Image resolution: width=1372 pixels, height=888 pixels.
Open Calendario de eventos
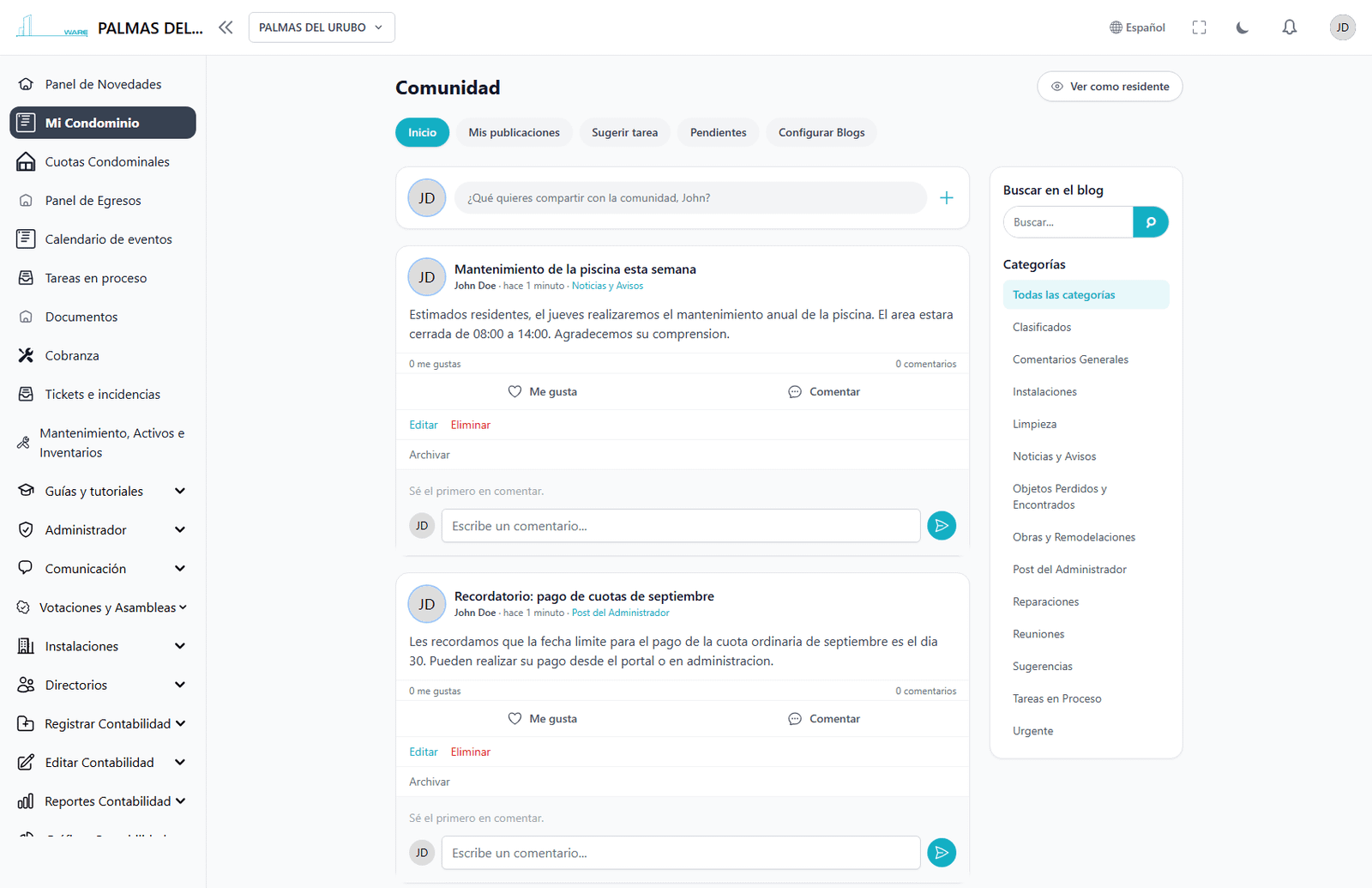pos(103,239)
